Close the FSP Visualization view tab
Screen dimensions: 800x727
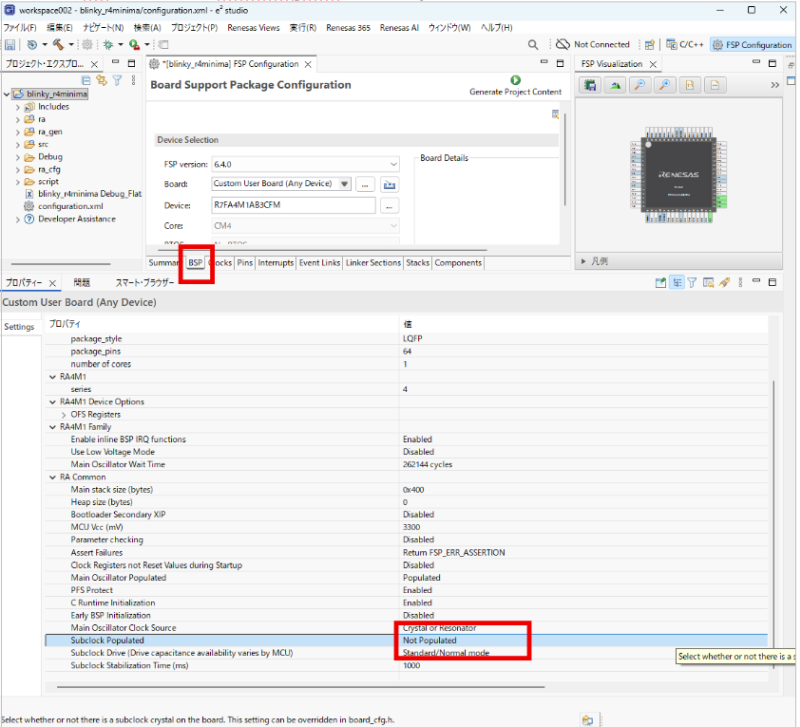click(x=653, y=64)
